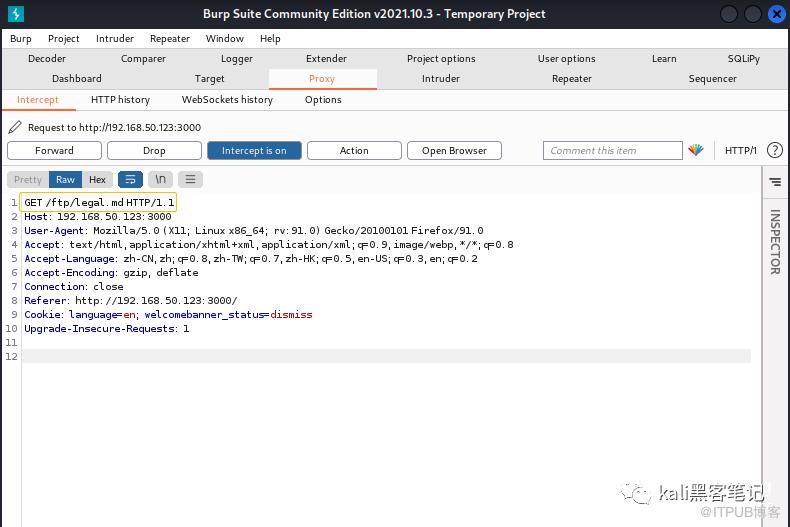Image resolution: width=790 pixels, height=527 pixels.
Task: Click the Burp Suite logo in title bar
Action: (15, 14)
